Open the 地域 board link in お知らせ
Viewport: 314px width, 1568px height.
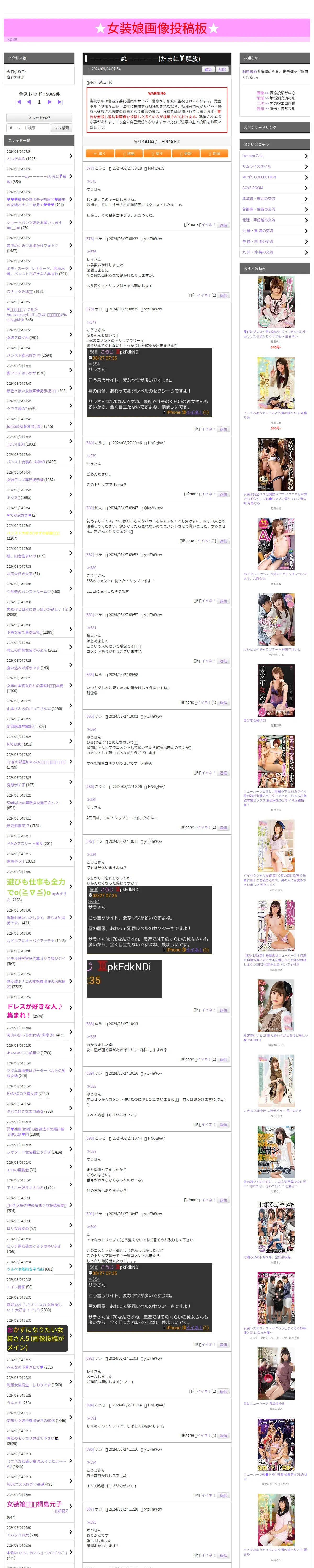tap(260, 98)
